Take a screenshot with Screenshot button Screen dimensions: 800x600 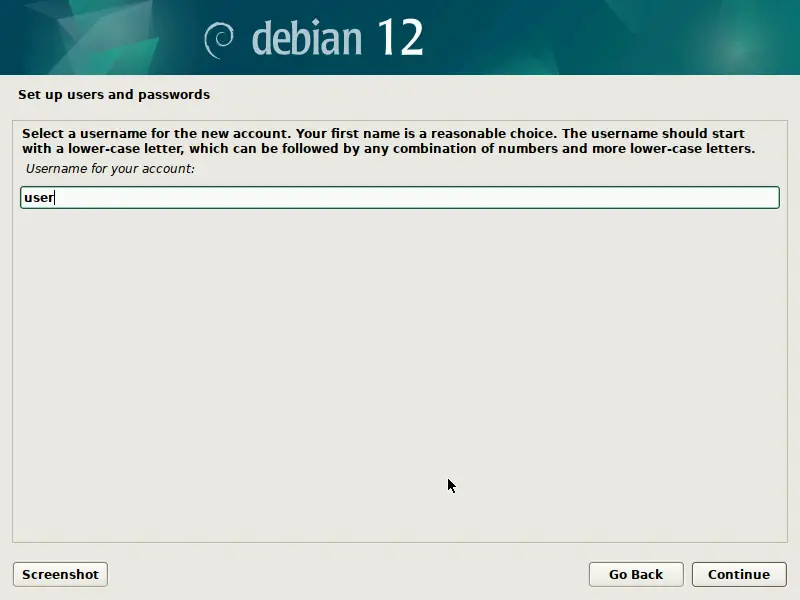pyautogui.click(x=60, y=574)
